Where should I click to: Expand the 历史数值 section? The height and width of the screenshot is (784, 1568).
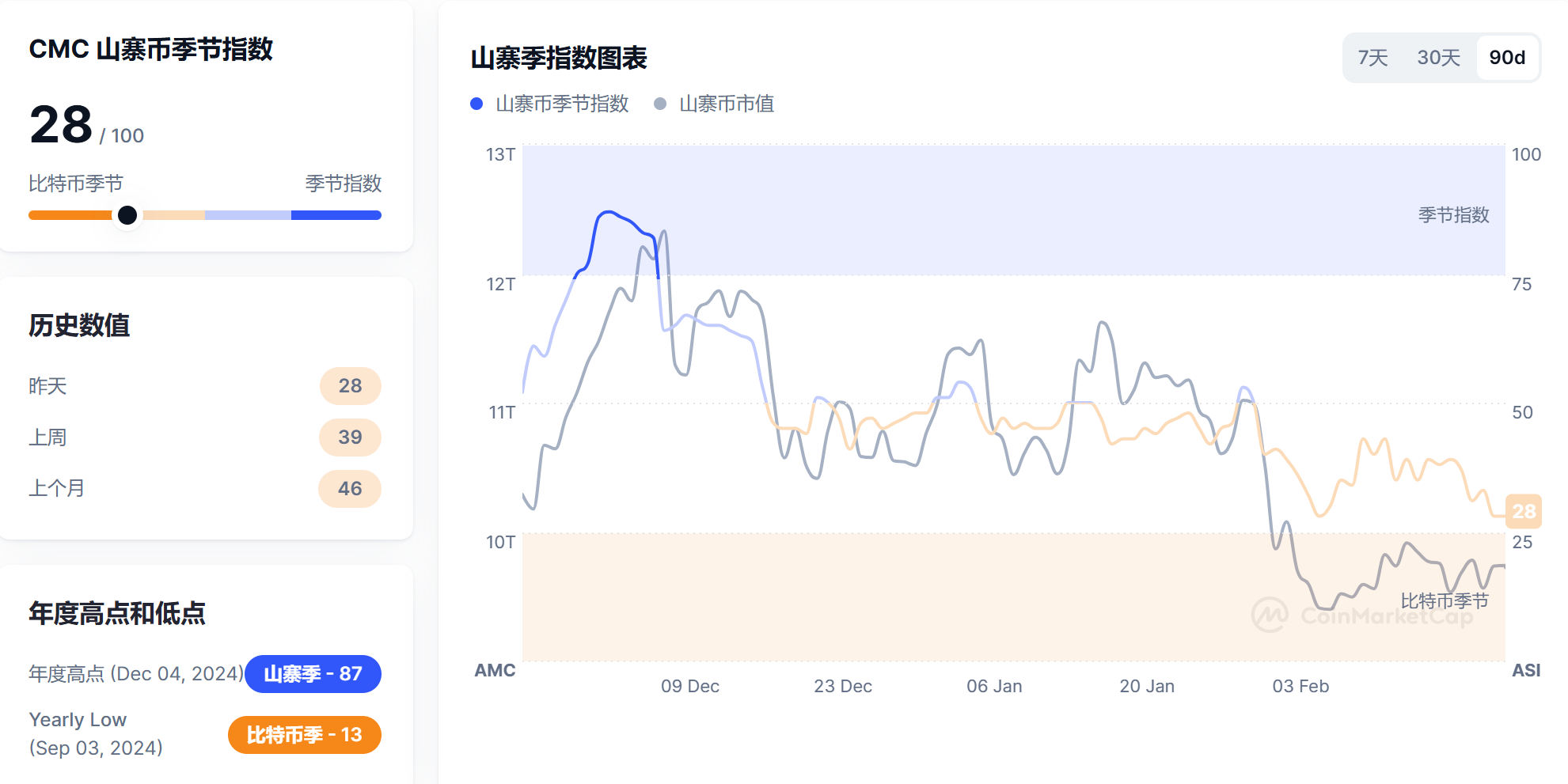(x=79, y=325)
